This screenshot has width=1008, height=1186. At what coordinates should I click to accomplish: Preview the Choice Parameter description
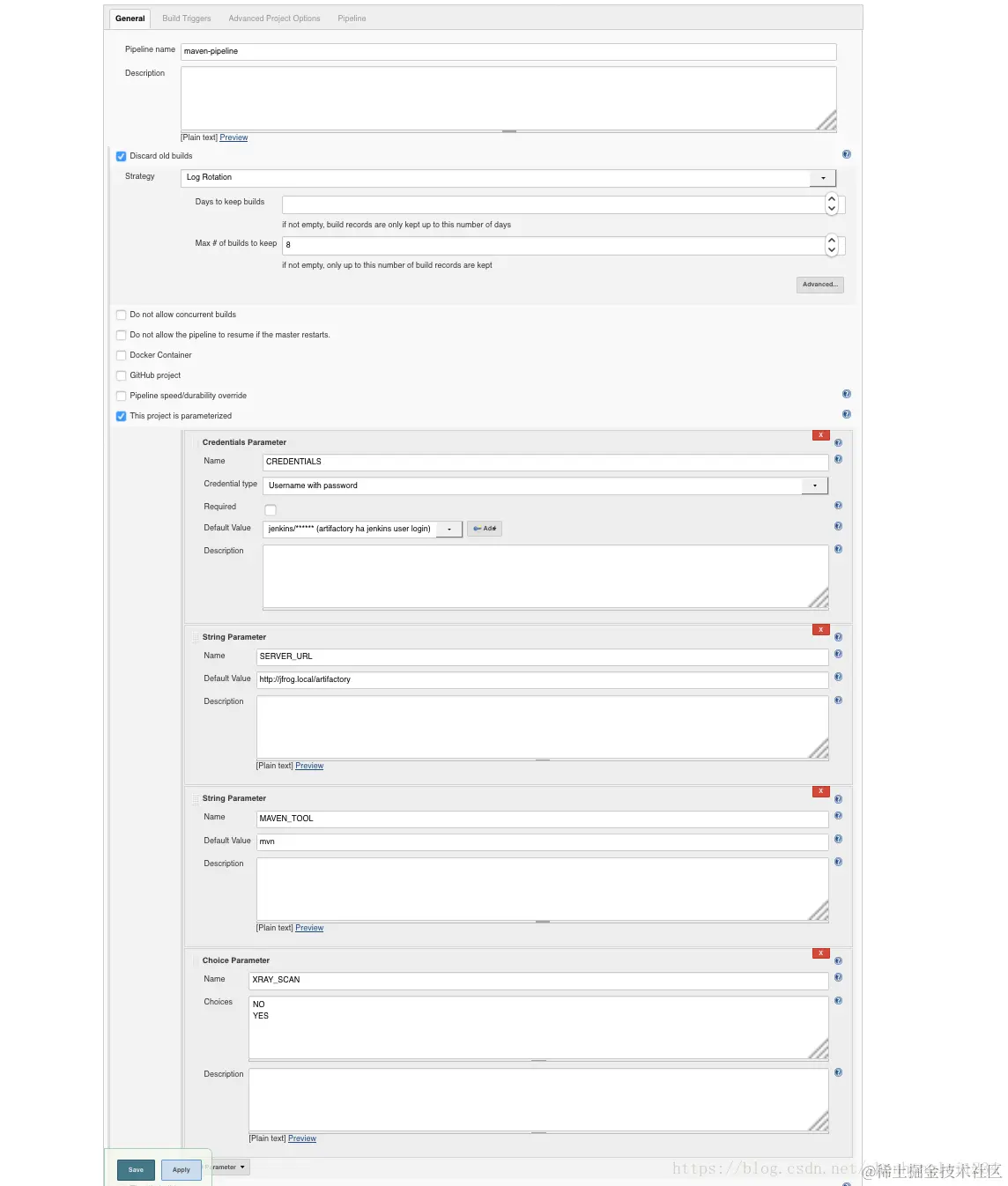tap(302, 1138)
